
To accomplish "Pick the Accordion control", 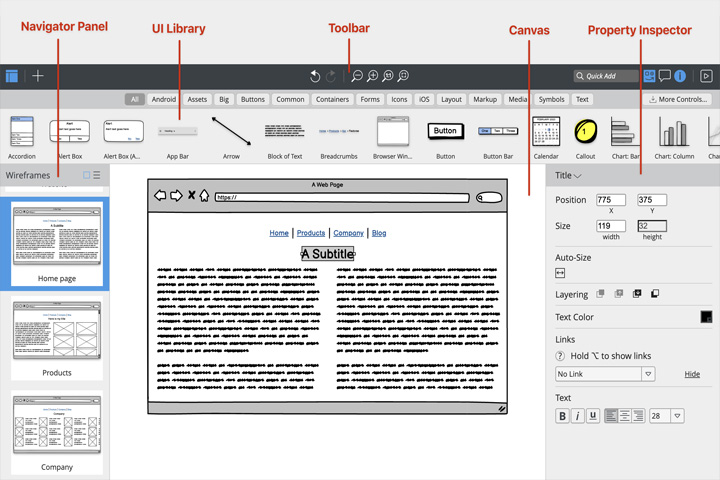I will [22, 137].
